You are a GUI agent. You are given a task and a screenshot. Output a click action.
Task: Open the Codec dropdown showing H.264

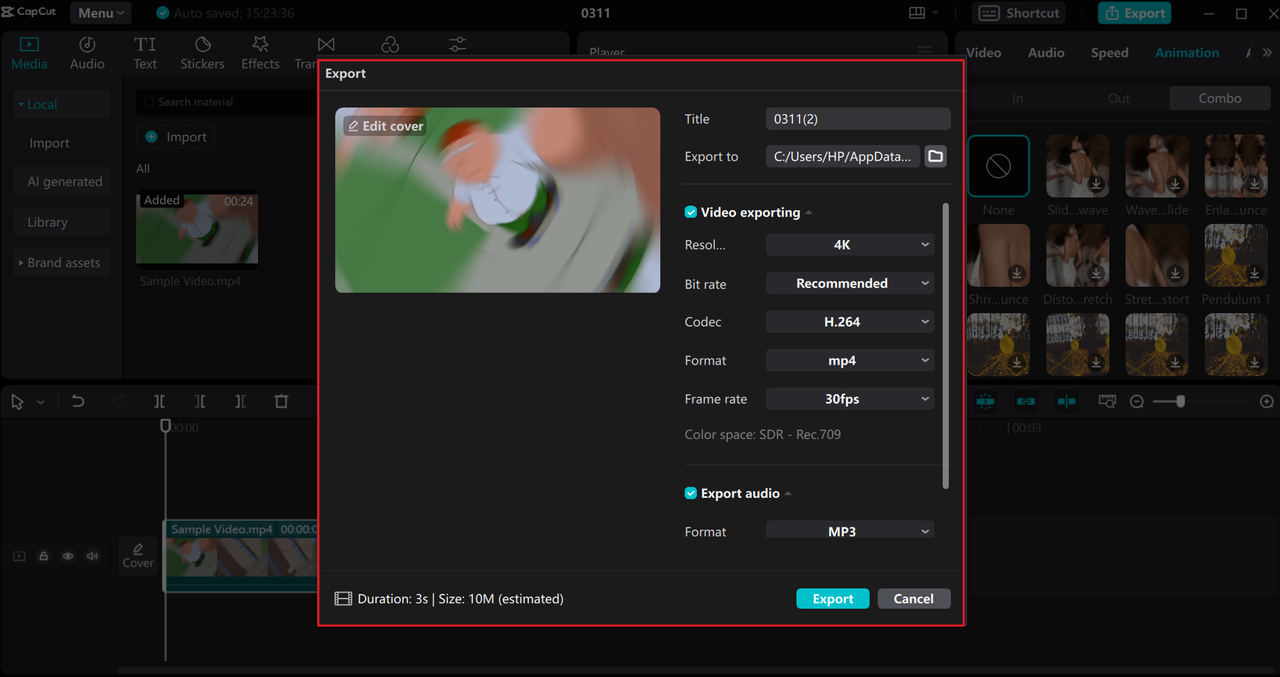(850, 322)
